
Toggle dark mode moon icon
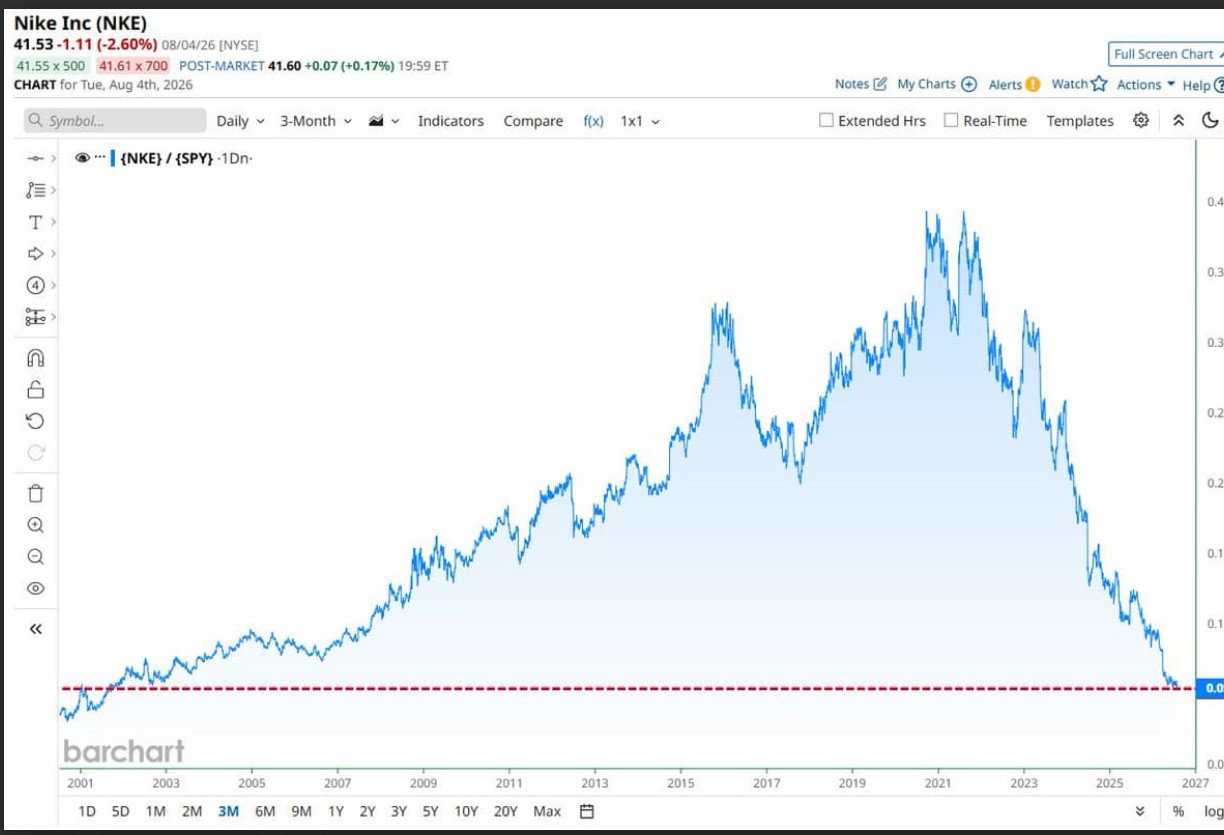[1210, 121]
